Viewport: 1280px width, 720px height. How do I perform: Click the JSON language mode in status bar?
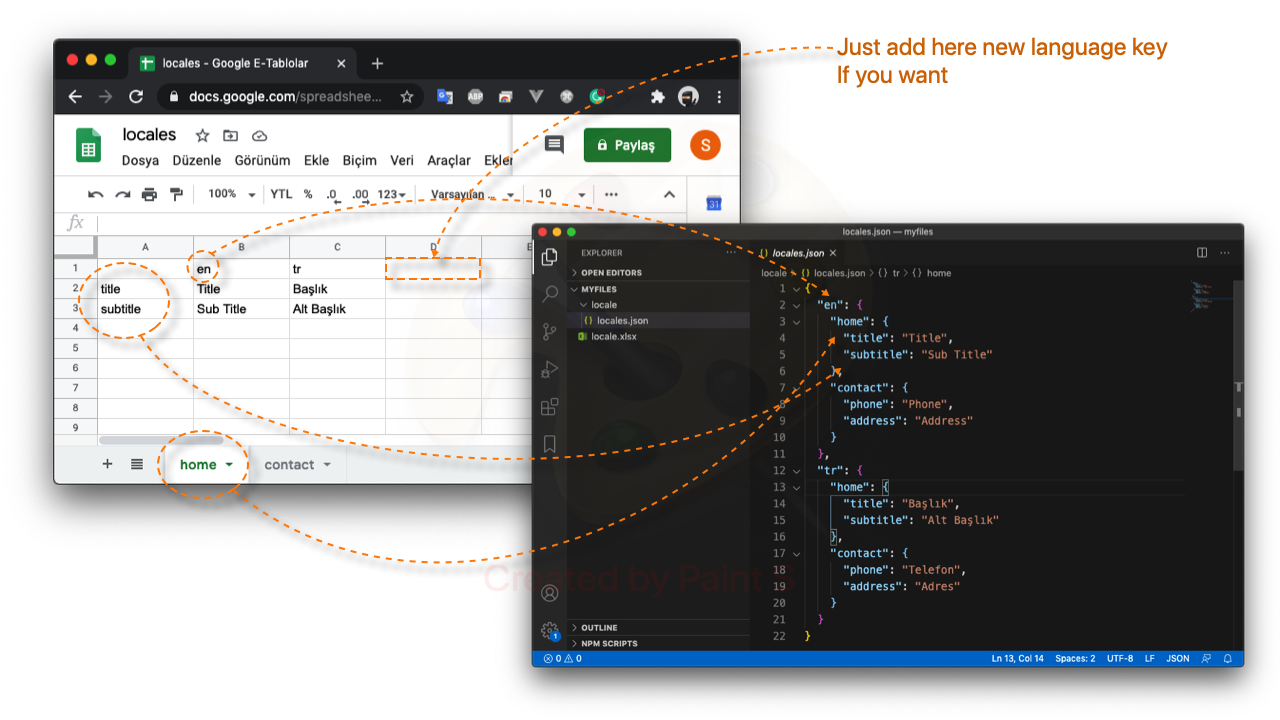[1178, 659]
